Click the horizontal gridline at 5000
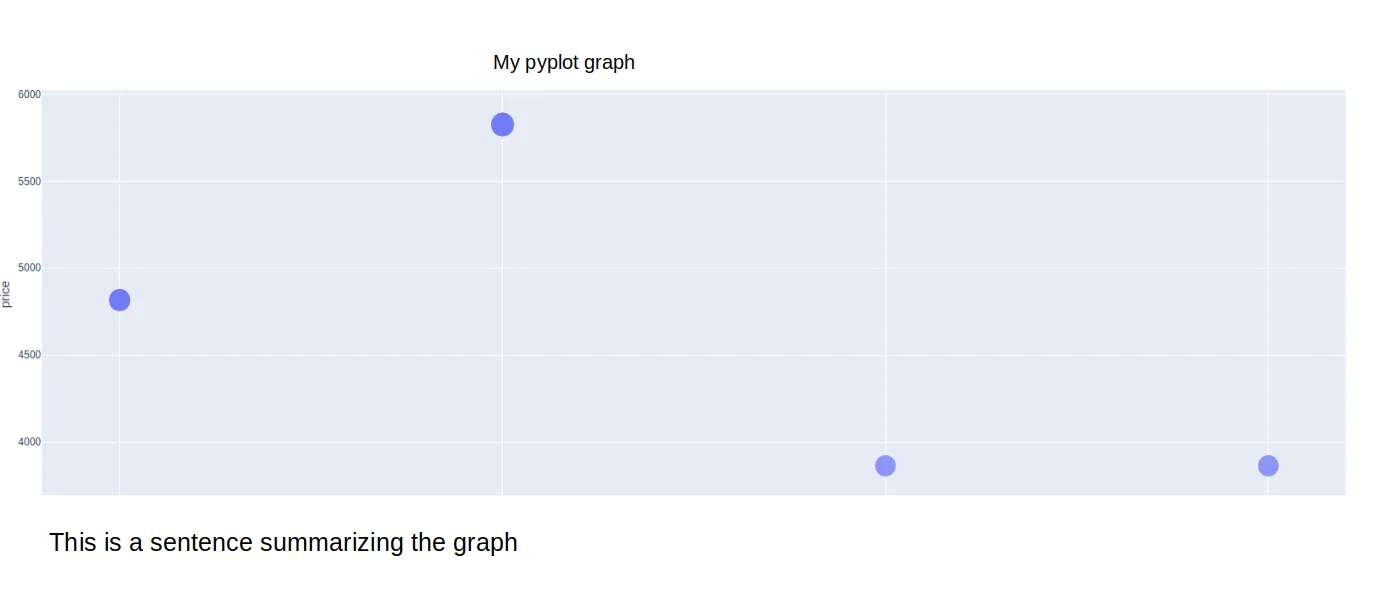Screen dimensions: 1378x612 [694, 268]
